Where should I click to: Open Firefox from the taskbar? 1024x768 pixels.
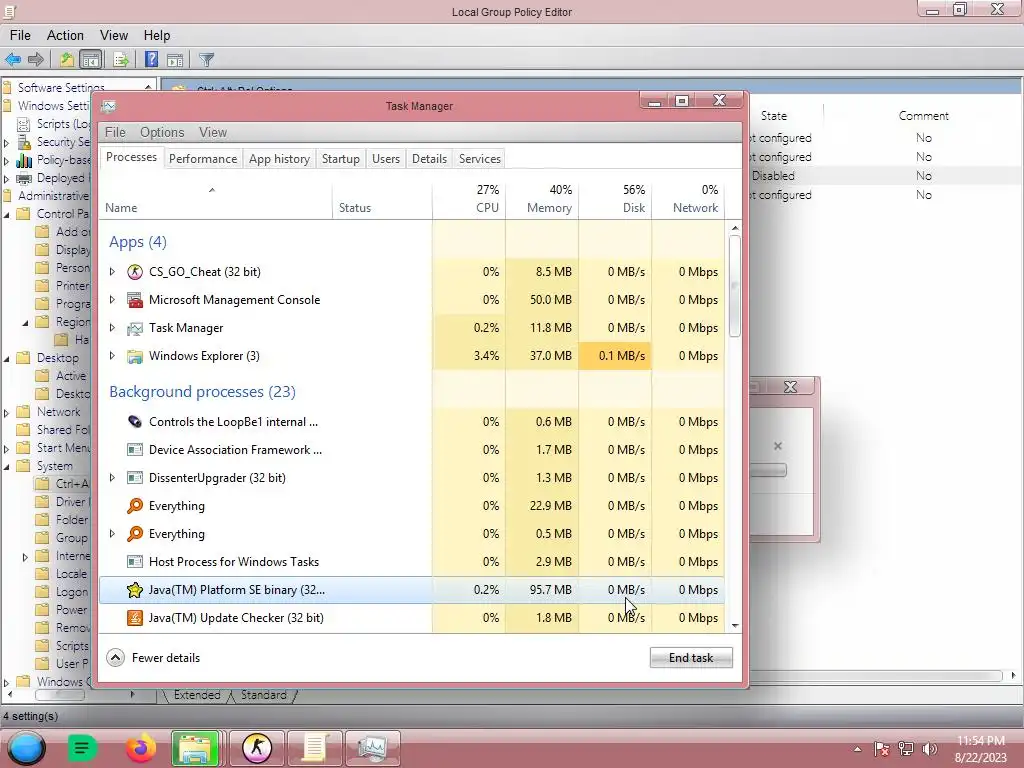coord(140,748)
